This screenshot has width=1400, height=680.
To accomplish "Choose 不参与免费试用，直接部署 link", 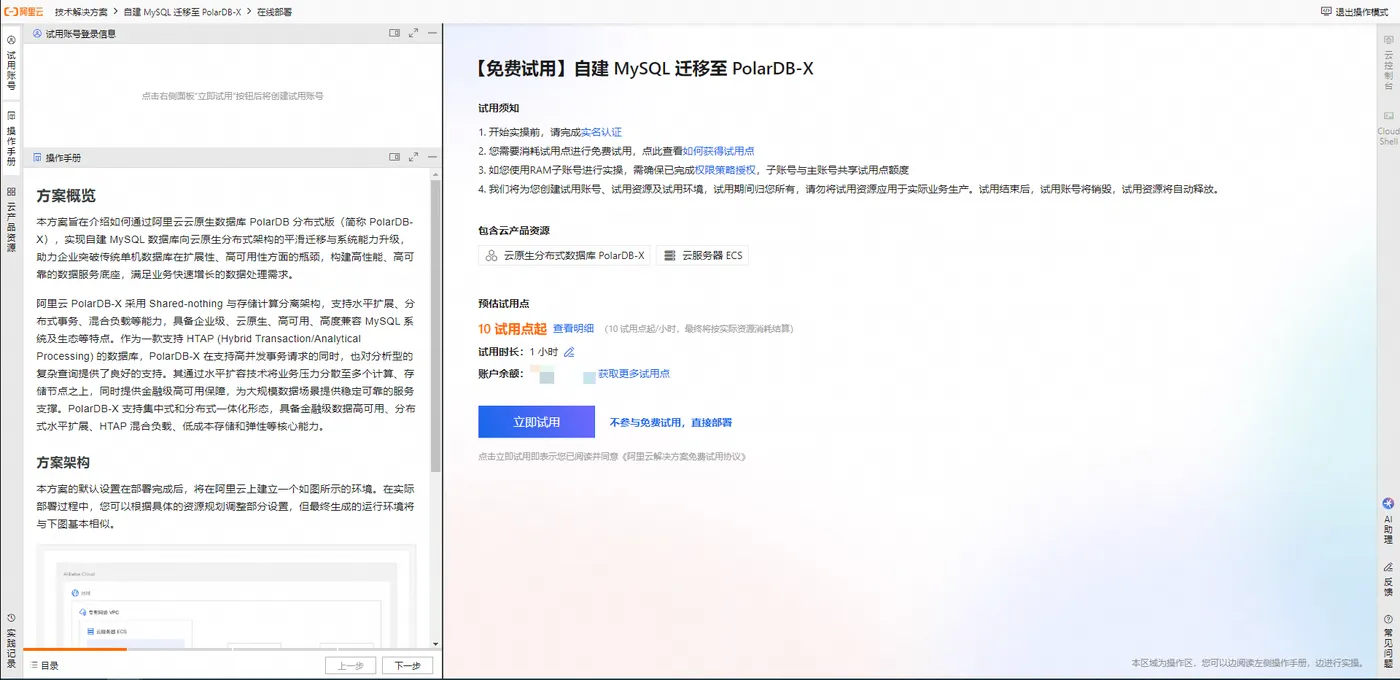I will tap(671, 423).
